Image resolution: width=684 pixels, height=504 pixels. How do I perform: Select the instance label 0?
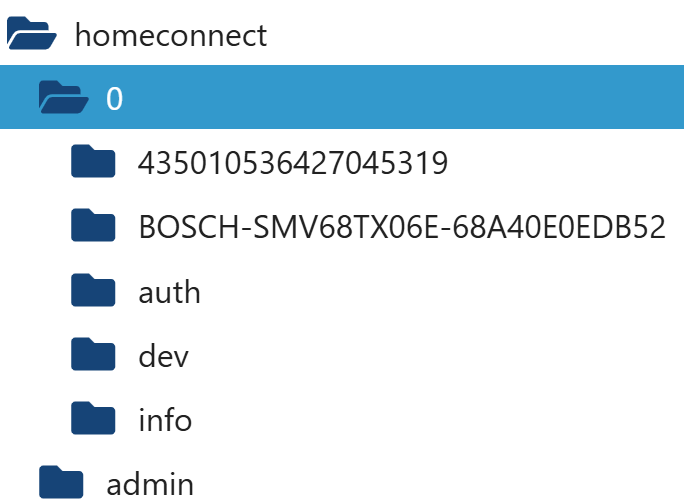coord(115,99)
